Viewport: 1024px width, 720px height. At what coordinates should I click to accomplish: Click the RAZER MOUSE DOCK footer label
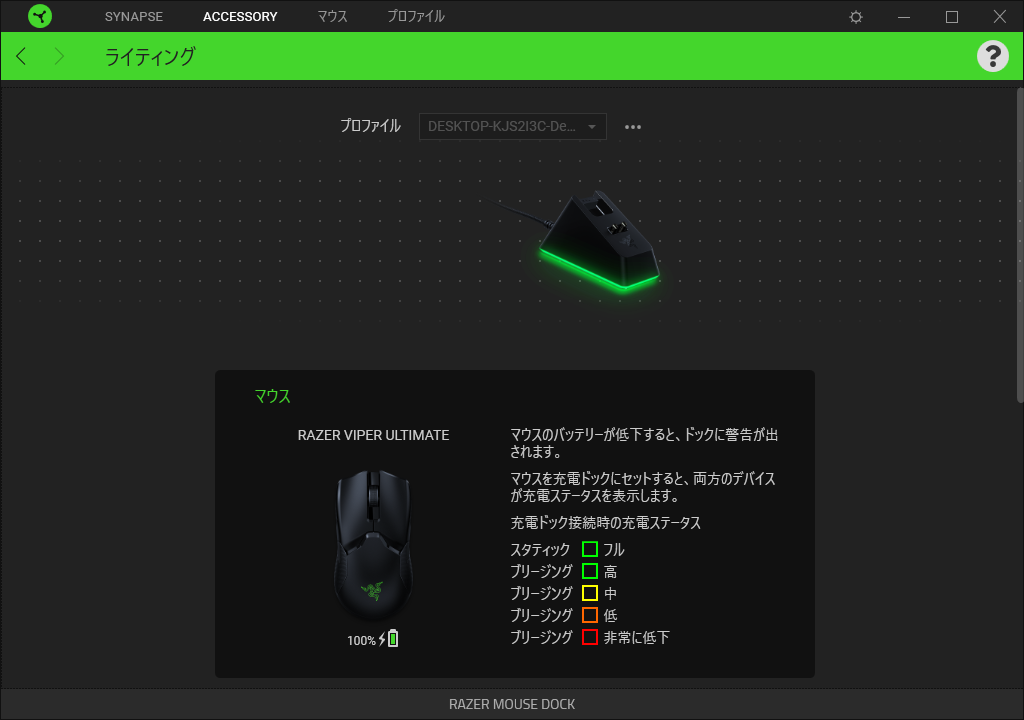click(512, 704)
